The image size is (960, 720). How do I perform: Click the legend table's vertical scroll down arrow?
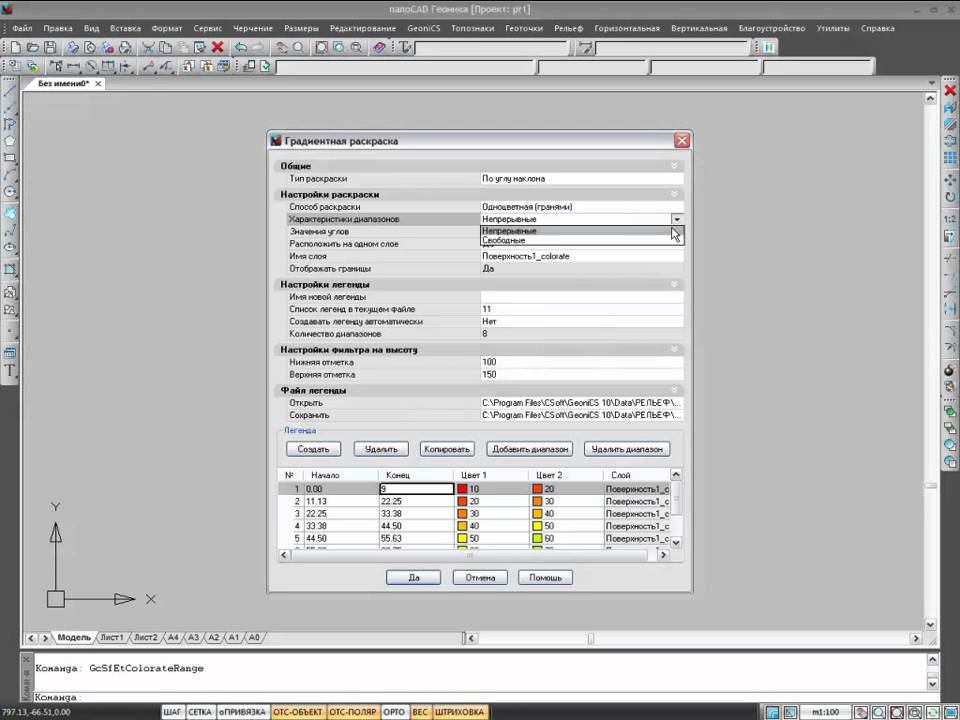pos(676,542)
